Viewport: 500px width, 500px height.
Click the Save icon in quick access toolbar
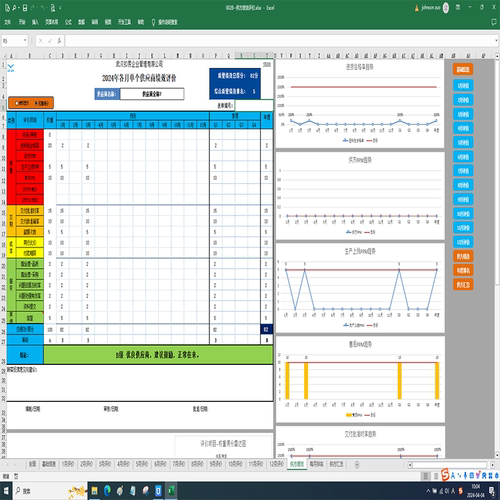coord(25,8)
